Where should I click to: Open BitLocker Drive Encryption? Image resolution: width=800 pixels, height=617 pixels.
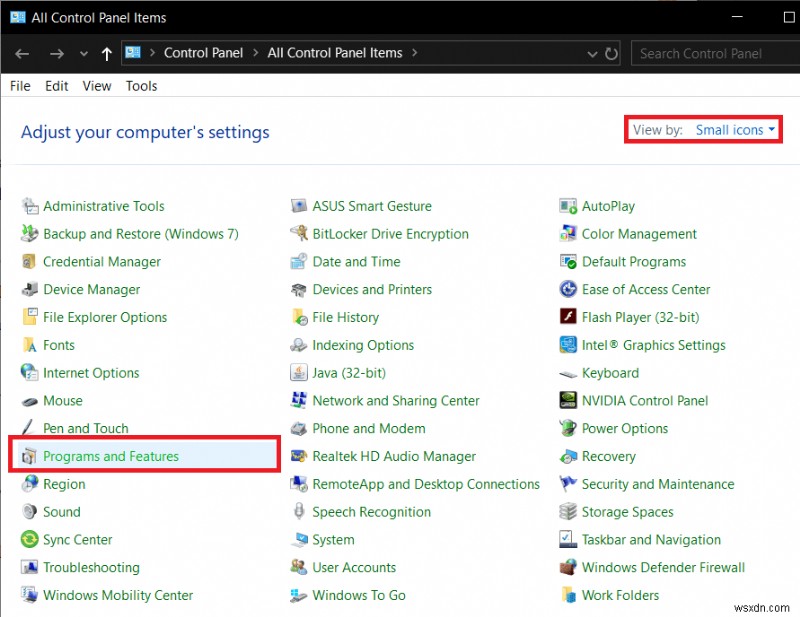(391, 233)
